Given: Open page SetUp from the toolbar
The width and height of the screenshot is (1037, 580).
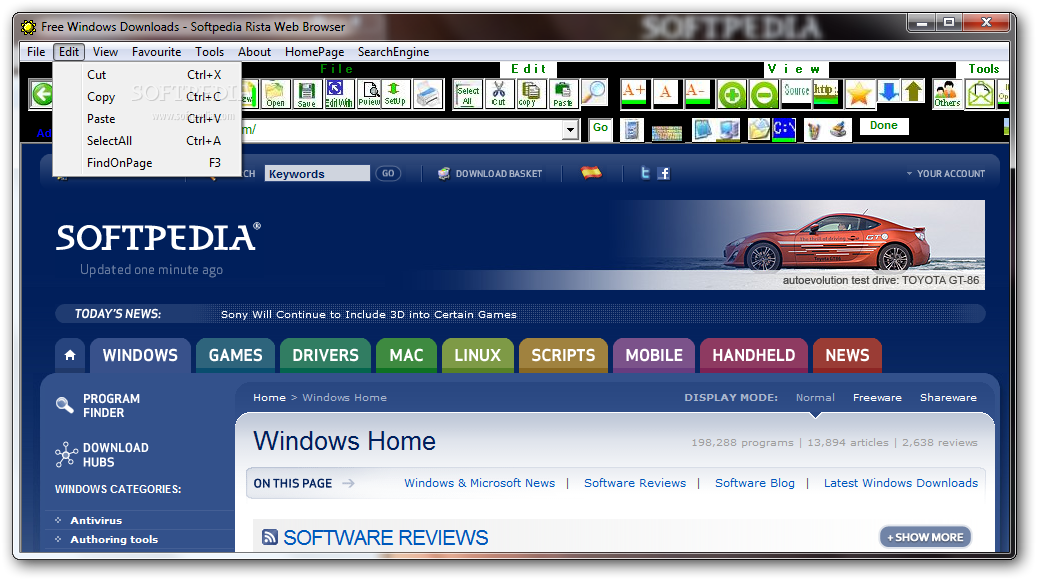Looking at the screenshot, I should (395, 94).
